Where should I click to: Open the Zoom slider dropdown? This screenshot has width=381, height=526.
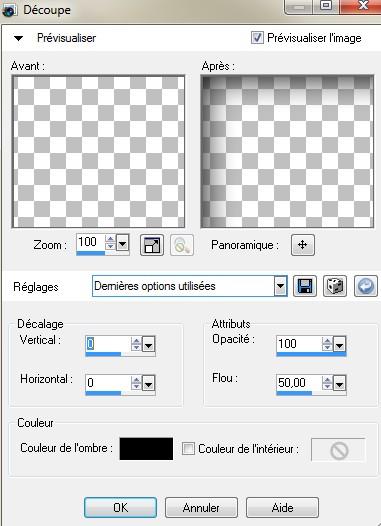tap(123, 242)
